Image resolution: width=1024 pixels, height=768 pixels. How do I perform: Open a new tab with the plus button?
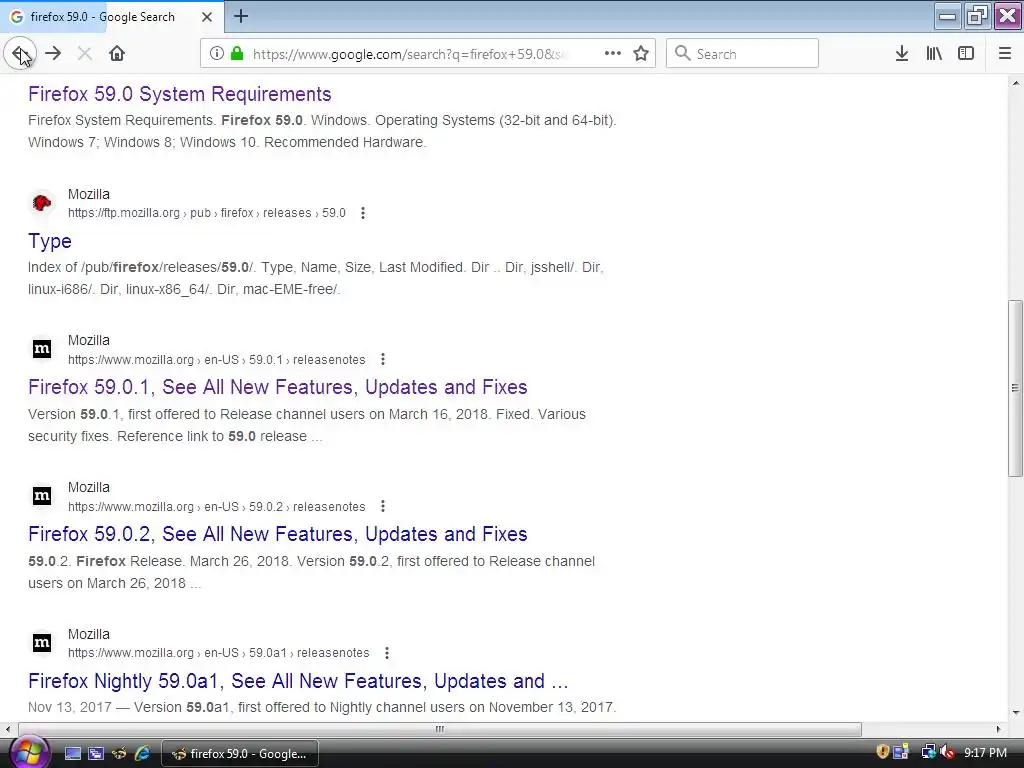[241, 16]
